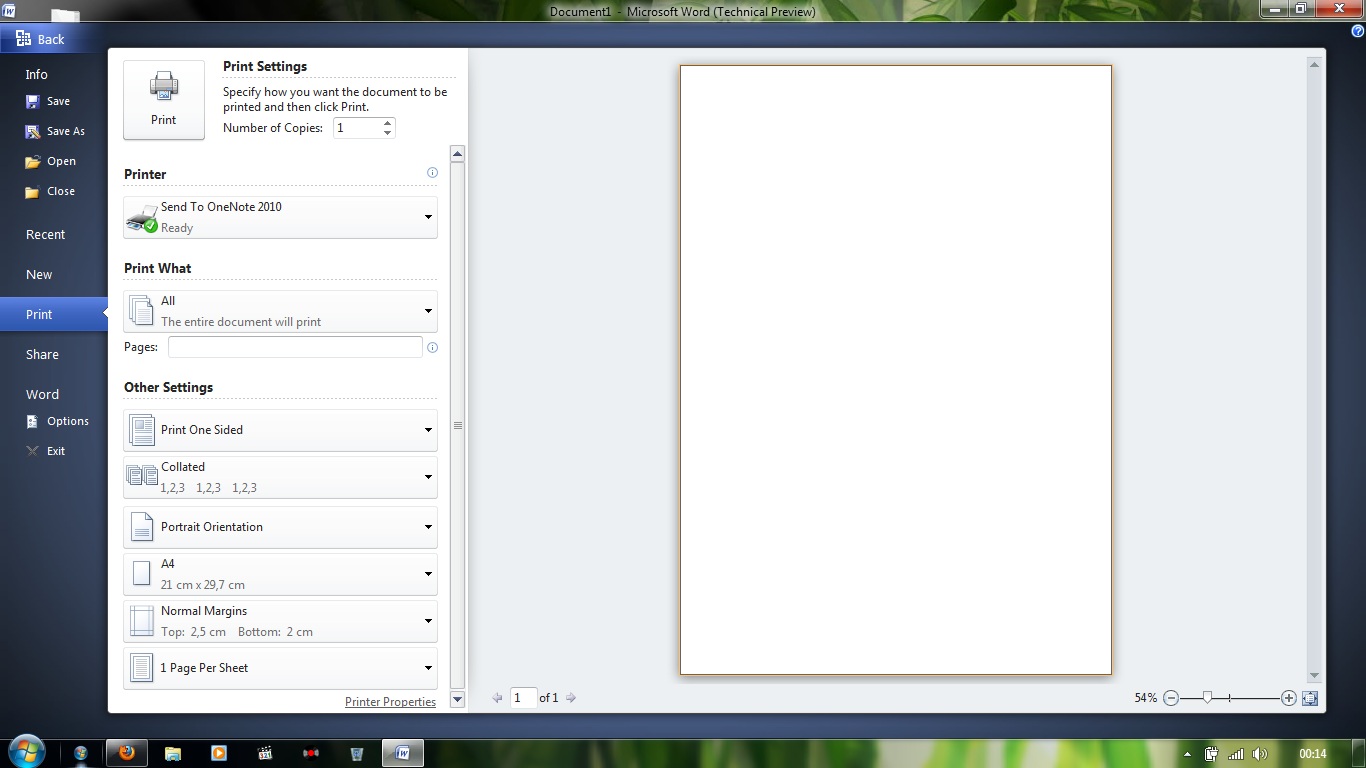Click the Zoom to Page icon
The width and height of the screenshot is (1366, 768).
click(x=1310, y=698)
